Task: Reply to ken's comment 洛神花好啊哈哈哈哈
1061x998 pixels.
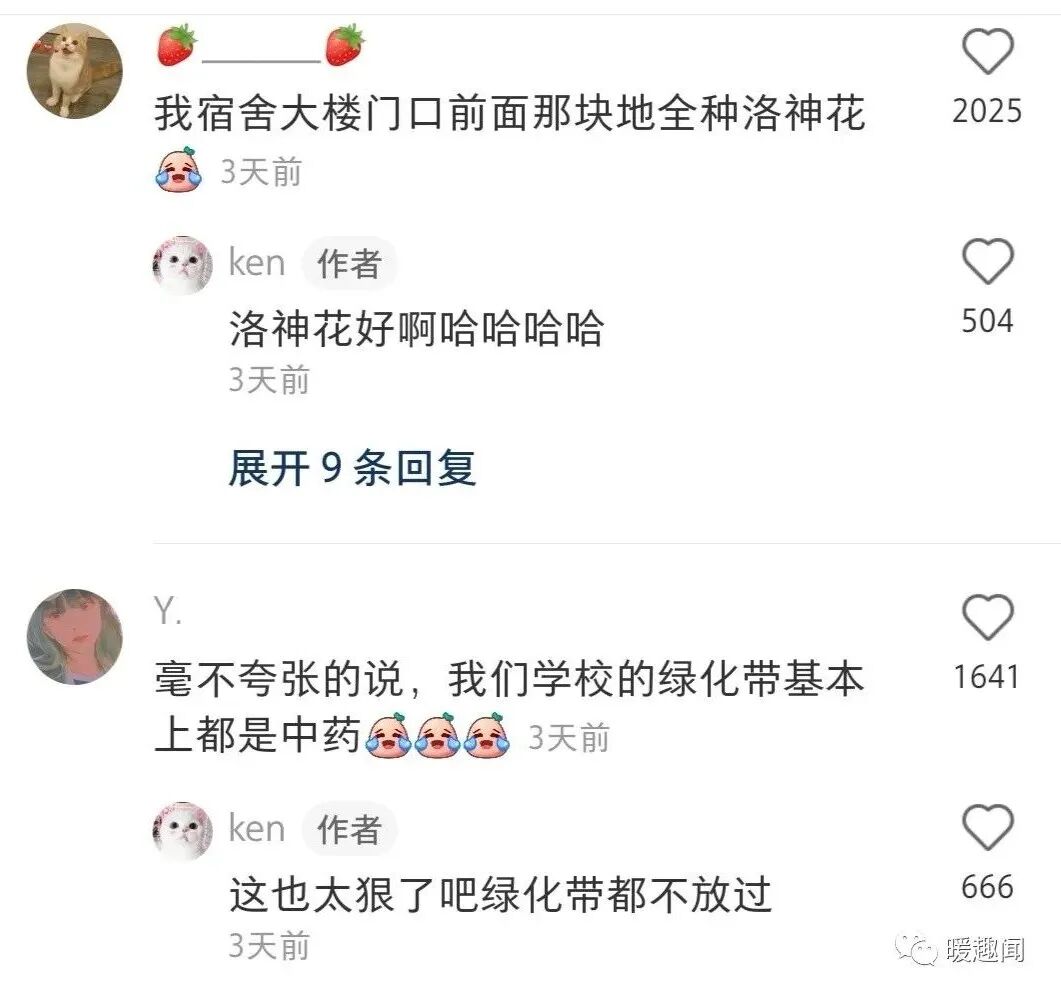Action: click(416, 329)
